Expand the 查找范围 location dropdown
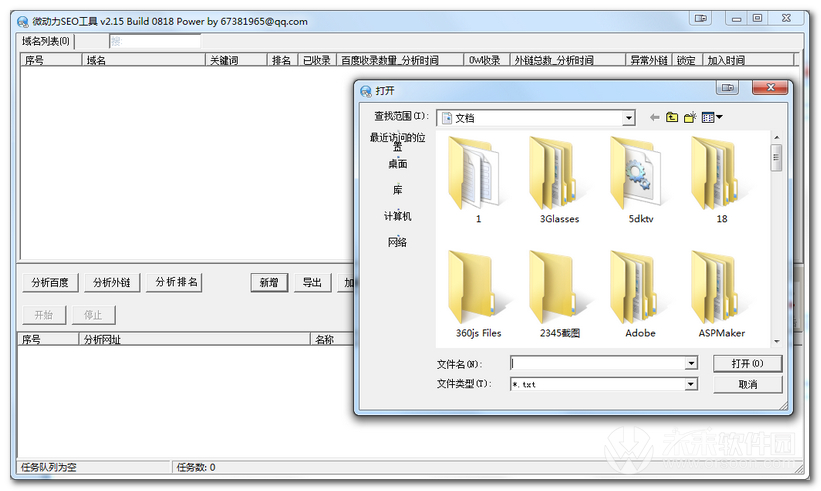 pos(628,118)
